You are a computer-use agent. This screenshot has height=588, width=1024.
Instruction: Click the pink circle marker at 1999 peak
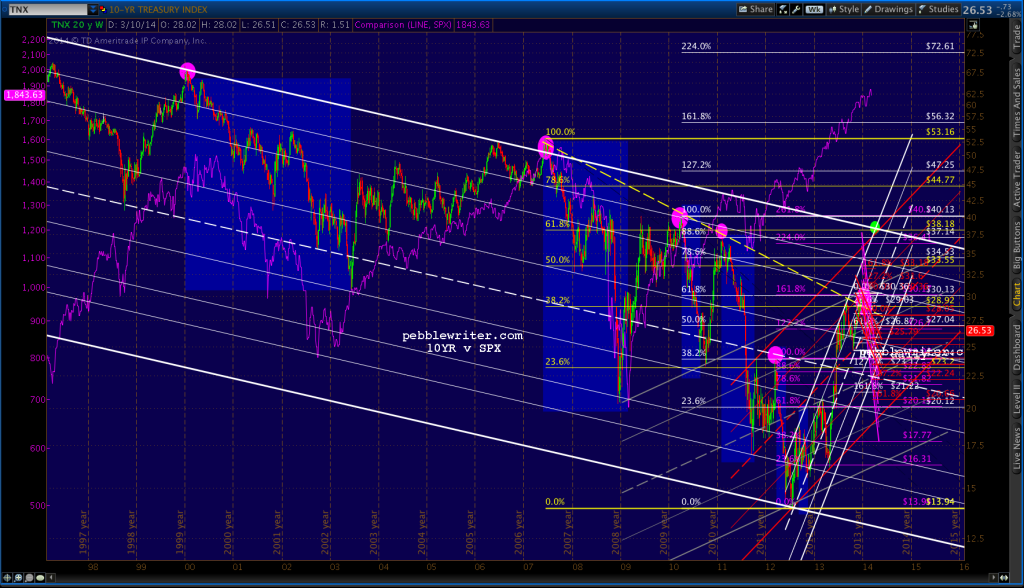pyautogui.click(x=187, y=71)
